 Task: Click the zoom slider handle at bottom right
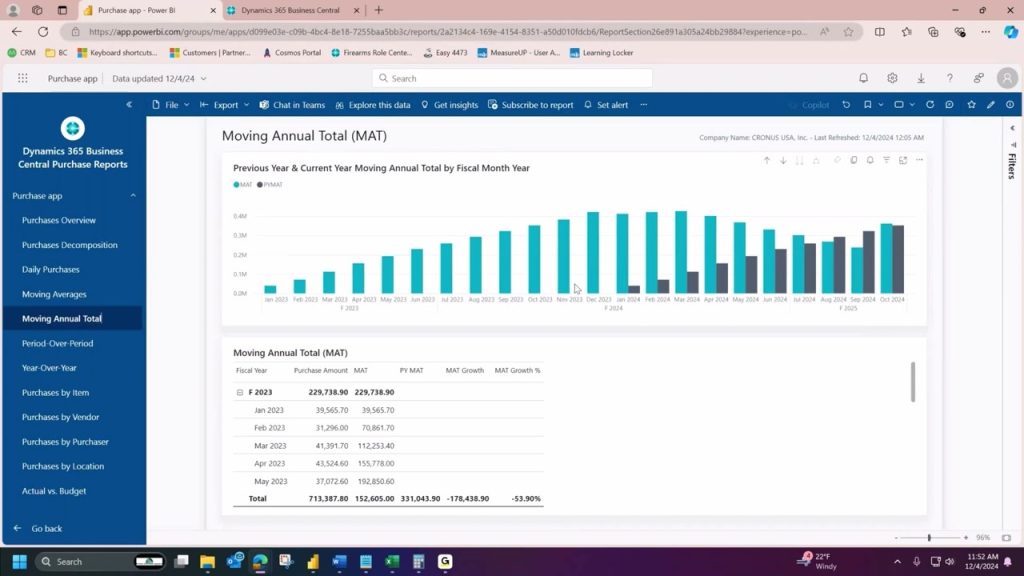click(x=929, y=537)
